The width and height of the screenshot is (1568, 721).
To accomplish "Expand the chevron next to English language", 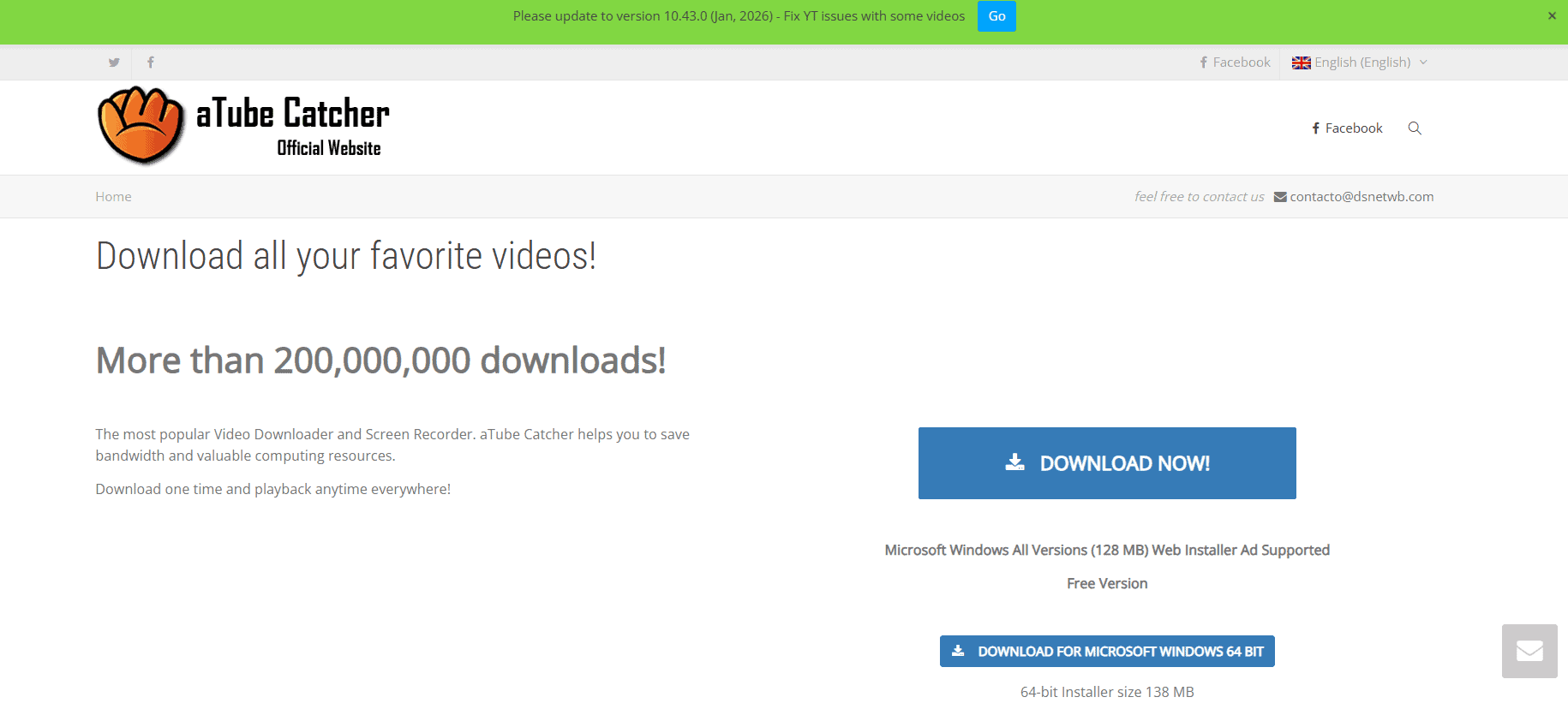I will point(1423,63).
